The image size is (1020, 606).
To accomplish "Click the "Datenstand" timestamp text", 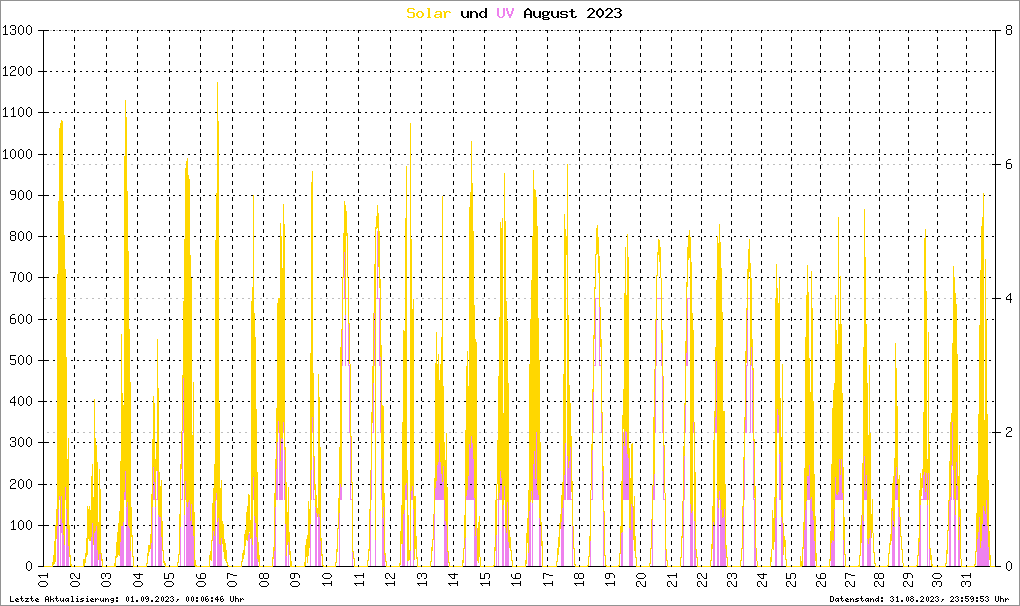I will pyautogui.click(x=919, y=599).
